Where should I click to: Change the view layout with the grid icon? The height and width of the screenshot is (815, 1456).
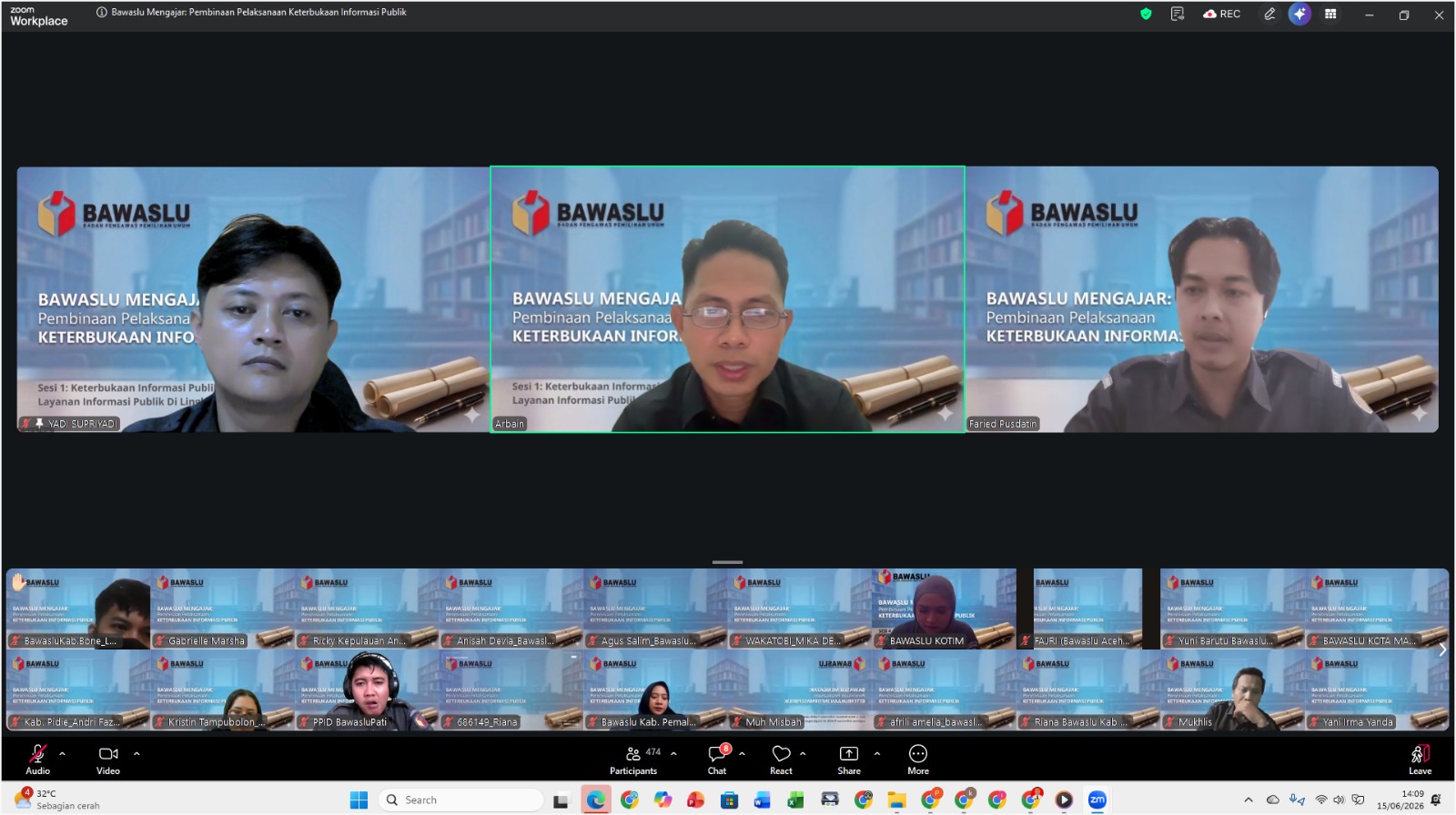pyautogui.click(x=1330, y=14)
